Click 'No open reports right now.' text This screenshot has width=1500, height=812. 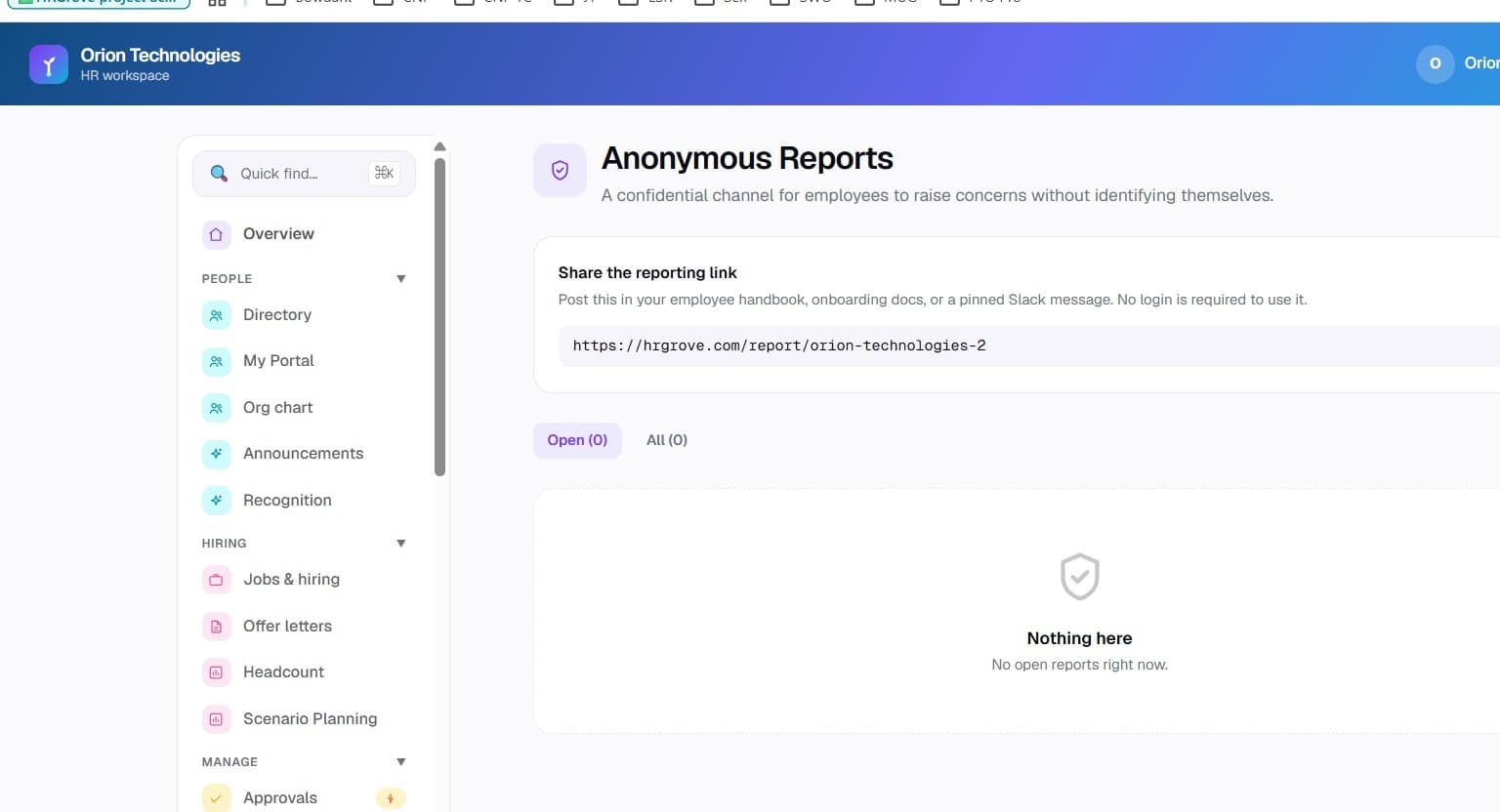[x=1079, y=665]
